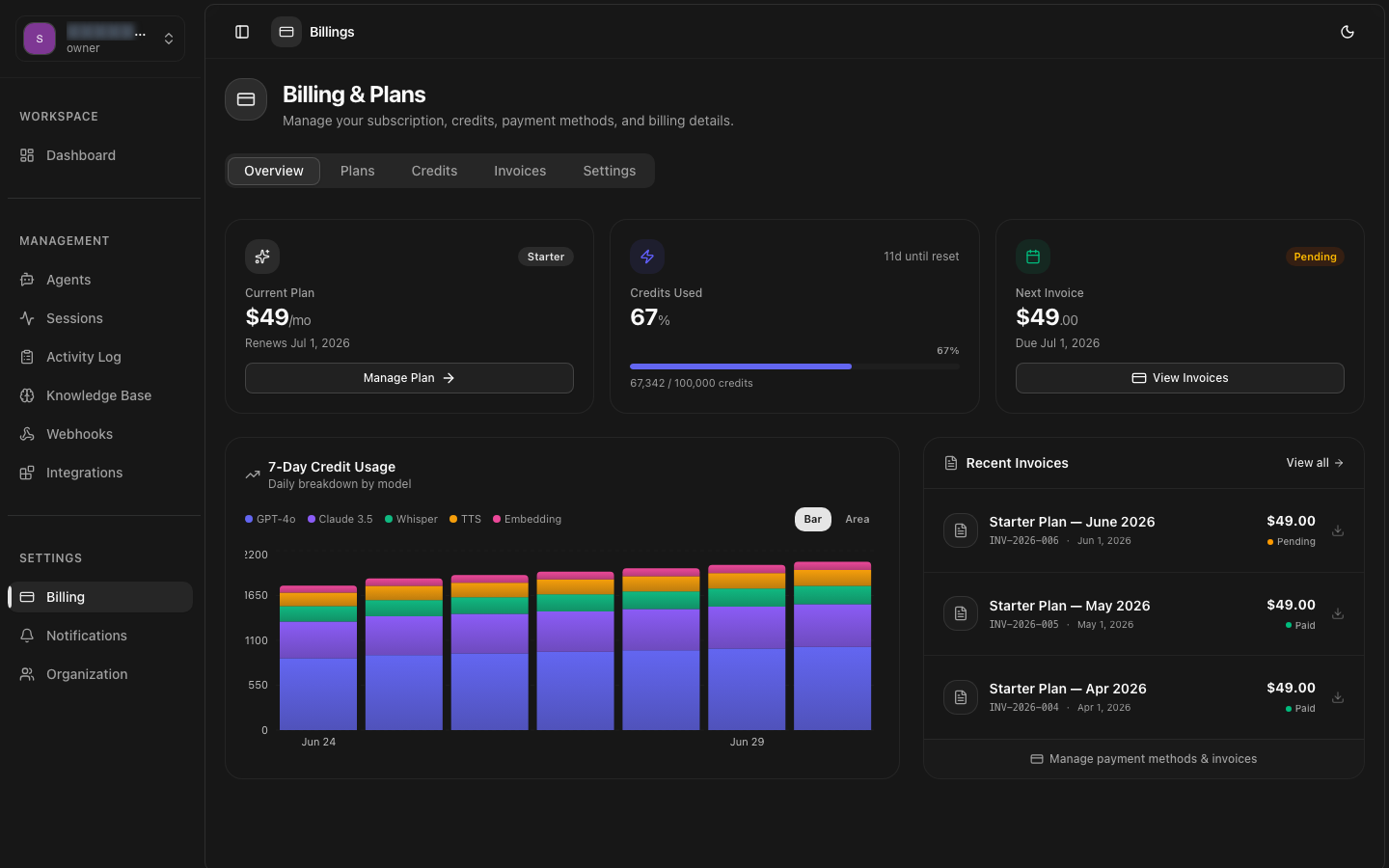
Task: Click the Agents robot icon
Action: (27, 280)
